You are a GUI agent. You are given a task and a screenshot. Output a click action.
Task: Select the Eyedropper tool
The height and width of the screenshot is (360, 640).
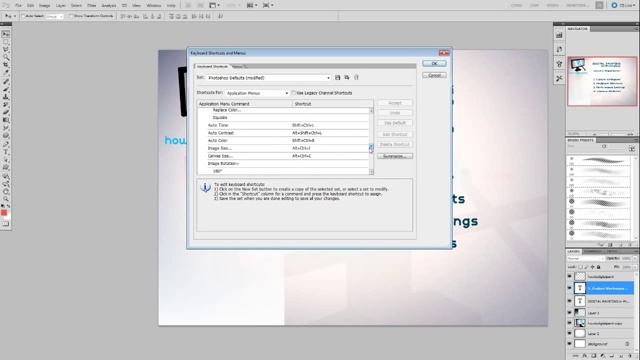pos(6,73)
